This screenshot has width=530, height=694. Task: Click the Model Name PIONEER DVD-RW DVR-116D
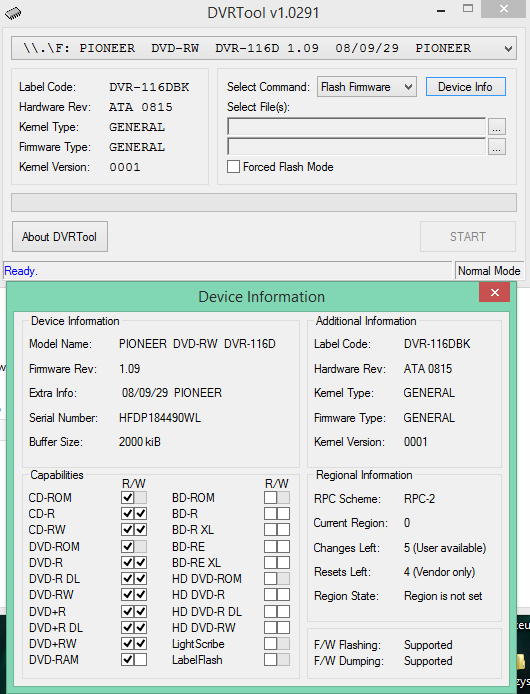coord(197,344)
